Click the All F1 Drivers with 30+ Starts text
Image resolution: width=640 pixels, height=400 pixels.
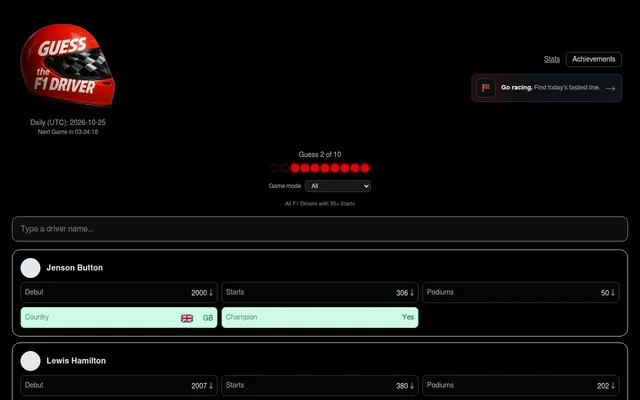[320, 204]
